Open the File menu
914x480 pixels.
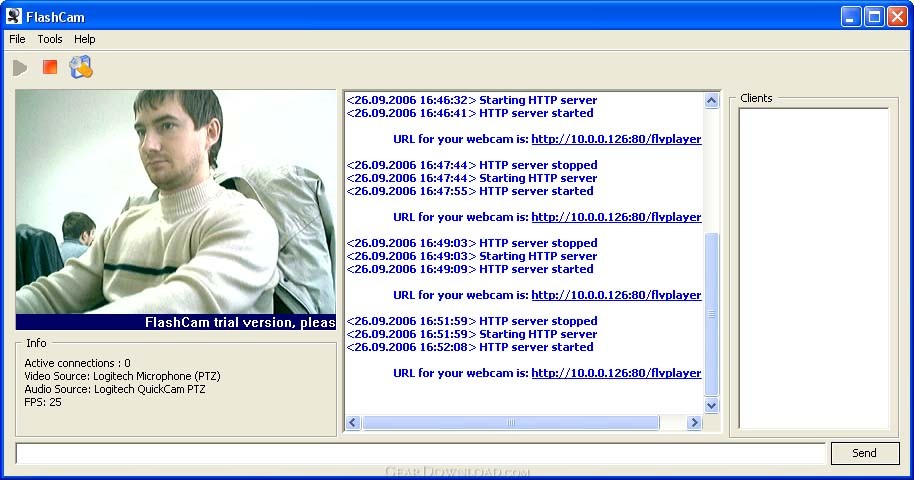coord(17,39)
